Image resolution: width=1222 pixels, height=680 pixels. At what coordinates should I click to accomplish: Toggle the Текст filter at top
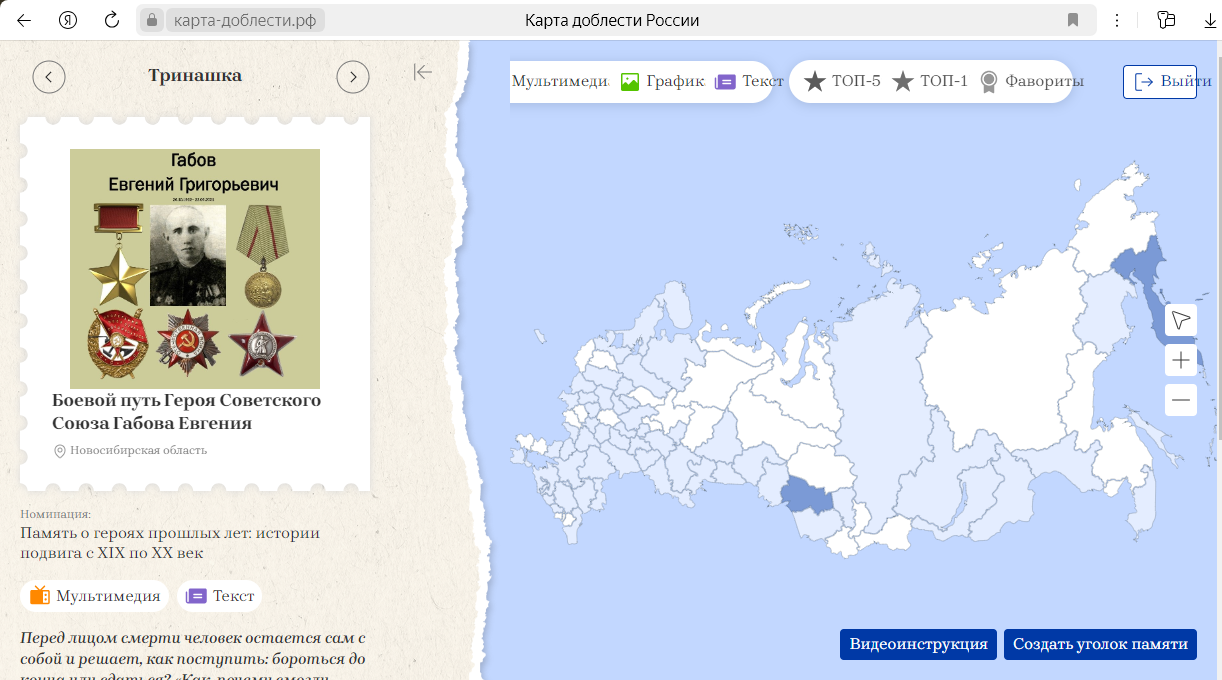(749, 81)
